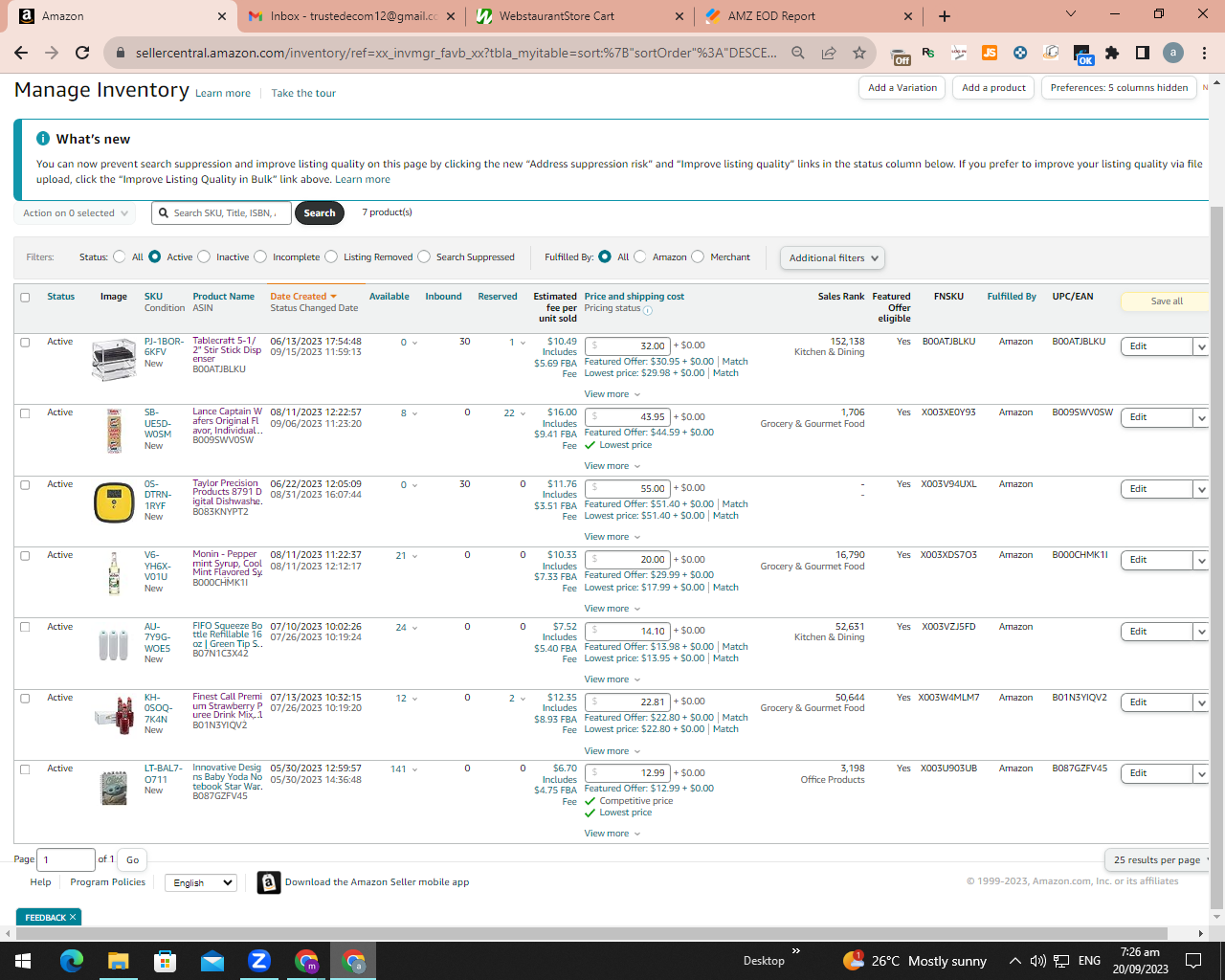Image resolution: width=1225 pixels, height=980 pixels.
Task: Filter by Search Suppressed status radio
Action: 424,256
